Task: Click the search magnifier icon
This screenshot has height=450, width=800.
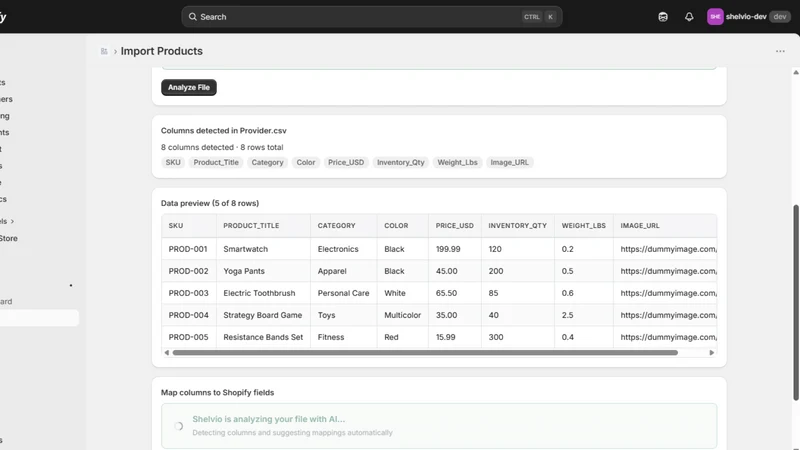Action: point(192,17)
